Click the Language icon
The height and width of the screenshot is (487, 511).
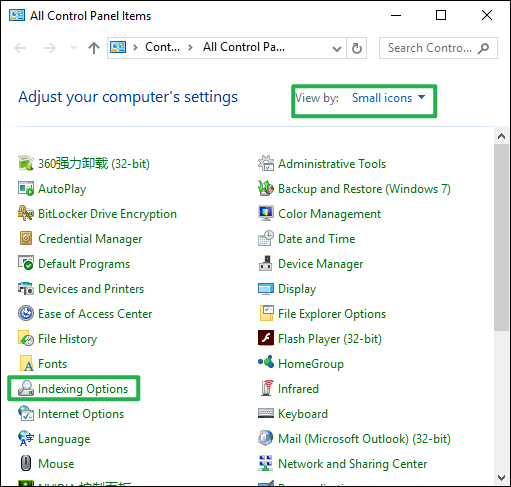point(26,439)
